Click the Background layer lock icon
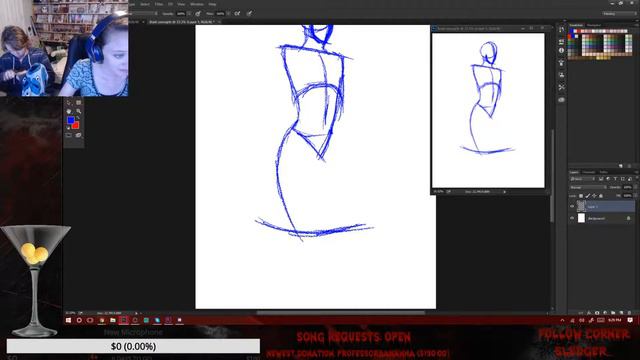Viewport: 640px width, 360px height. (x=628, y=218)
